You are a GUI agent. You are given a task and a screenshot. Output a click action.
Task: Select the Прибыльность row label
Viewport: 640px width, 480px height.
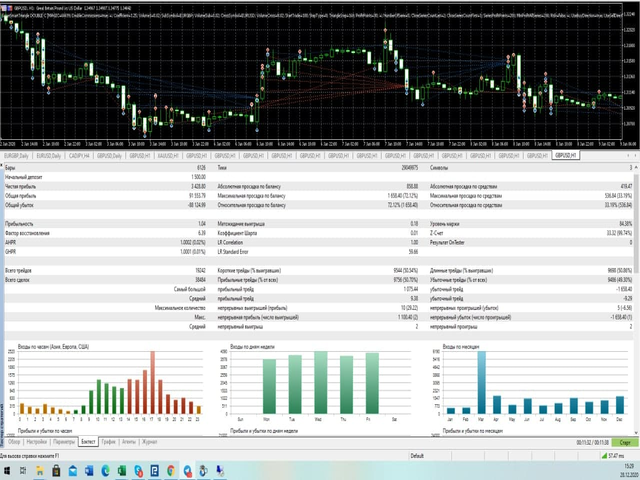pos(19,224)
